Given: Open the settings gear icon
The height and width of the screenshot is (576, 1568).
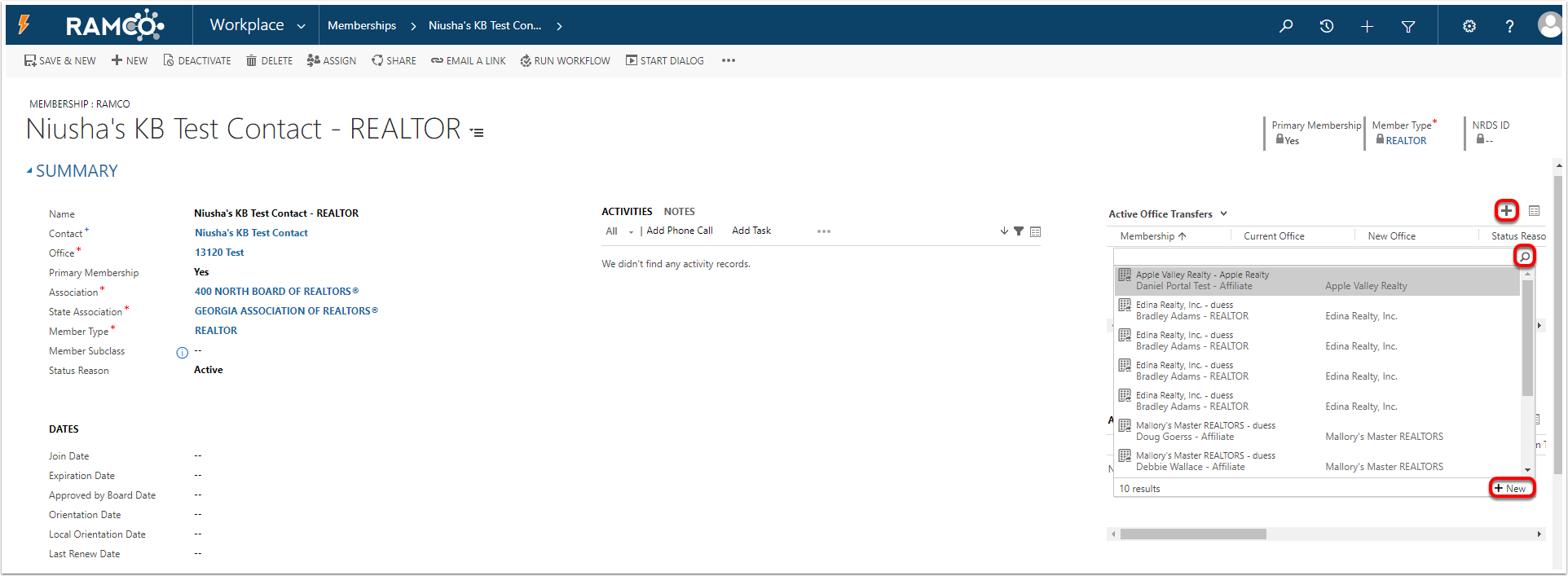Looking at the screenshot, I should (1469, 26).
